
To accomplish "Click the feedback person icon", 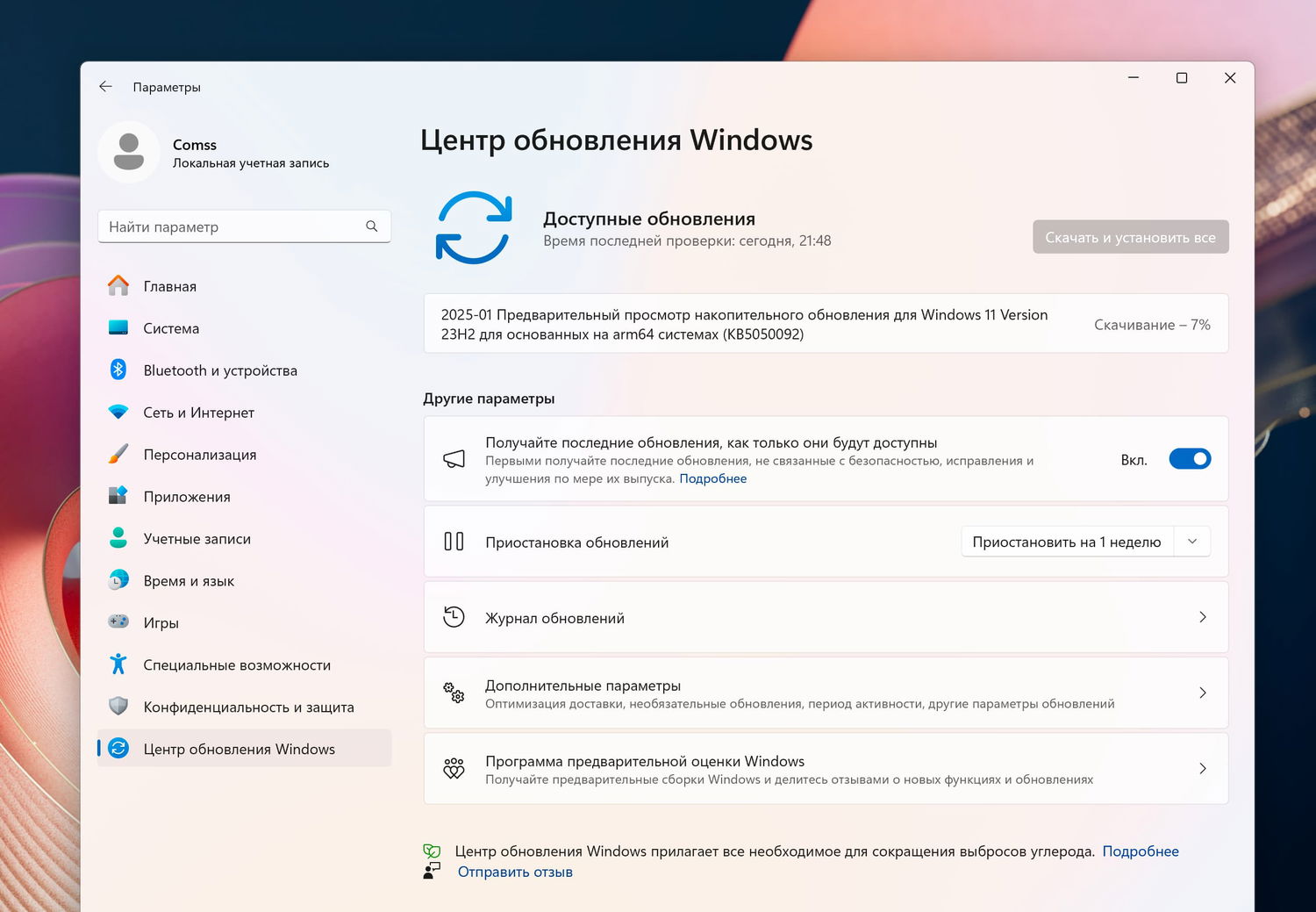I will 432,871.
